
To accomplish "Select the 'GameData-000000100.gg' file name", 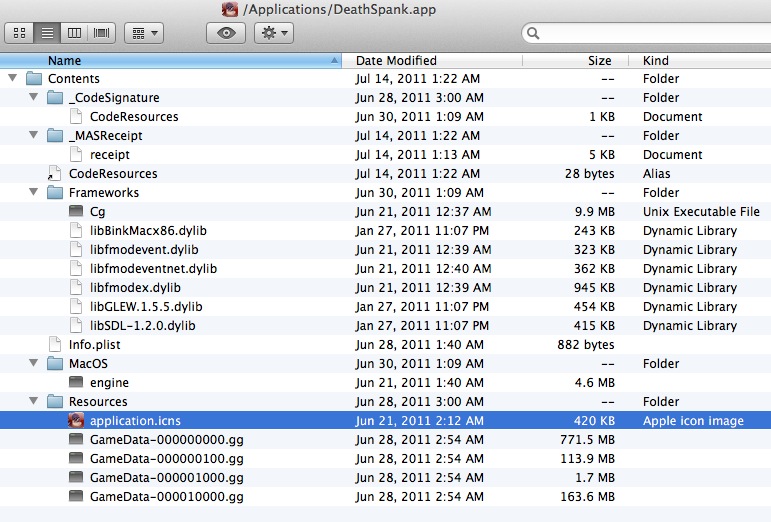I will (x=167, y=459).
